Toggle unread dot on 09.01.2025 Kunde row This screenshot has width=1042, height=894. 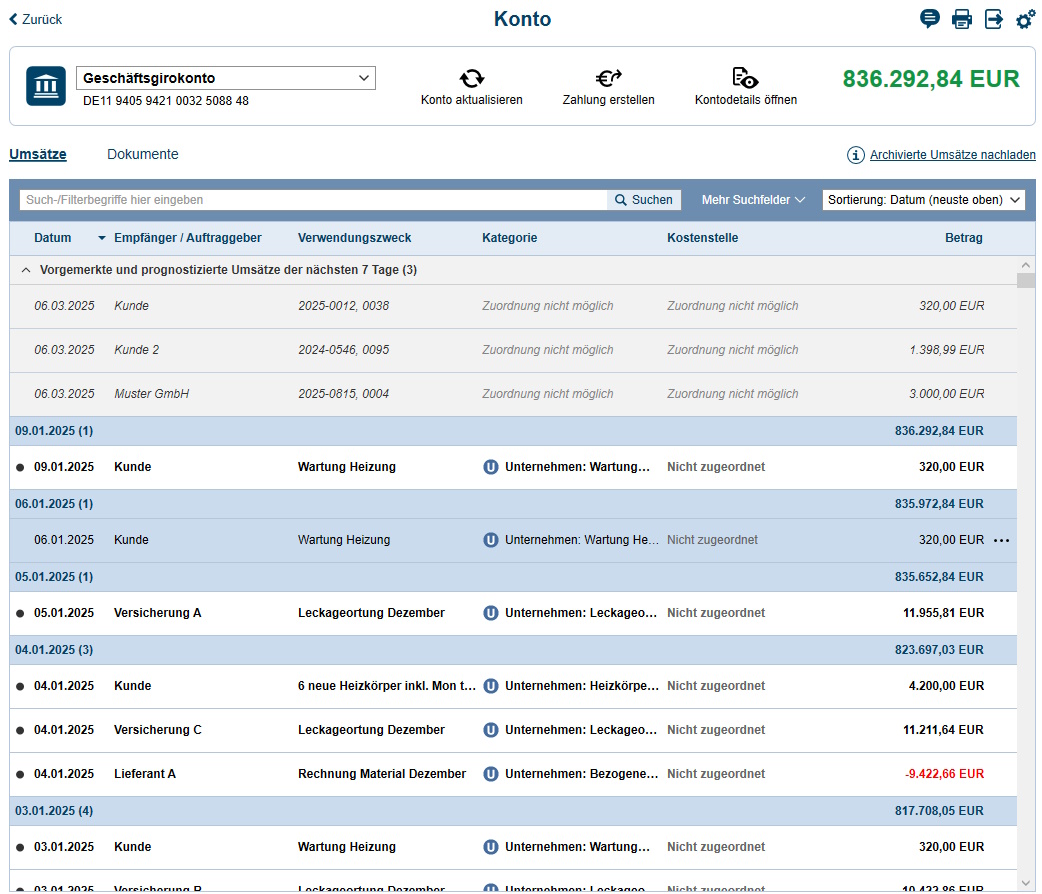tap(20, 467)
